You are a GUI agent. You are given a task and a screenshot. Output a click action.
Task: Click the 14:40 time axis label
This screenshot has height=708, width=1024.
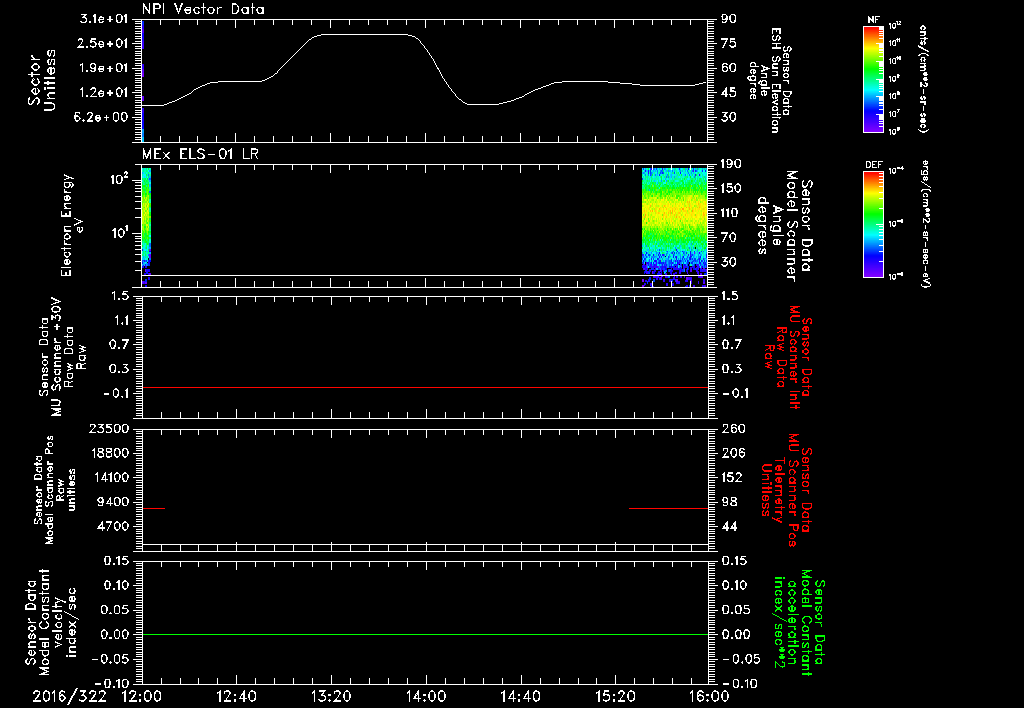pos(520,696)
